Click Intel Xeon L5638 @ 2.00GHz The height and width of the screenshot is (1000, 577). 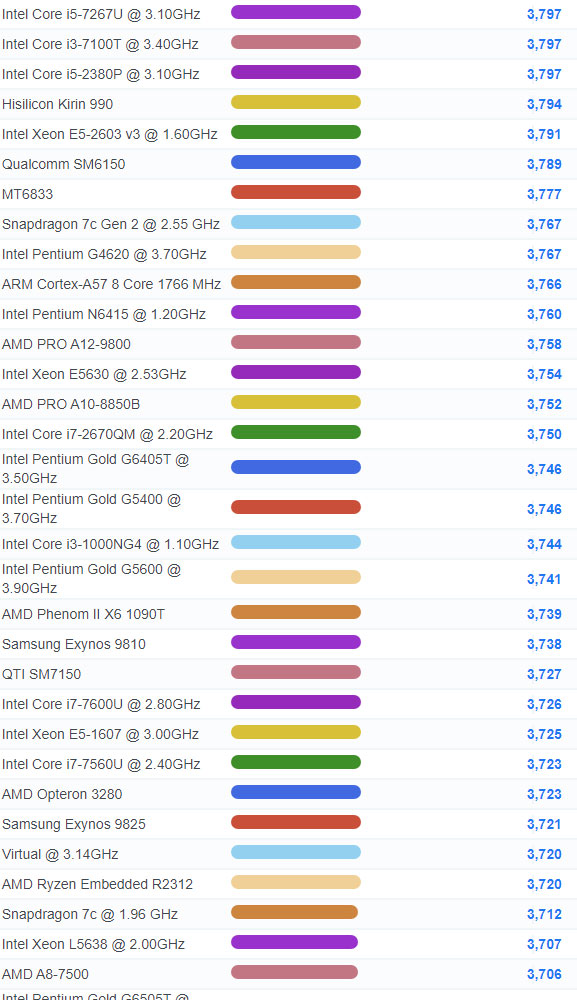[93, 944]
